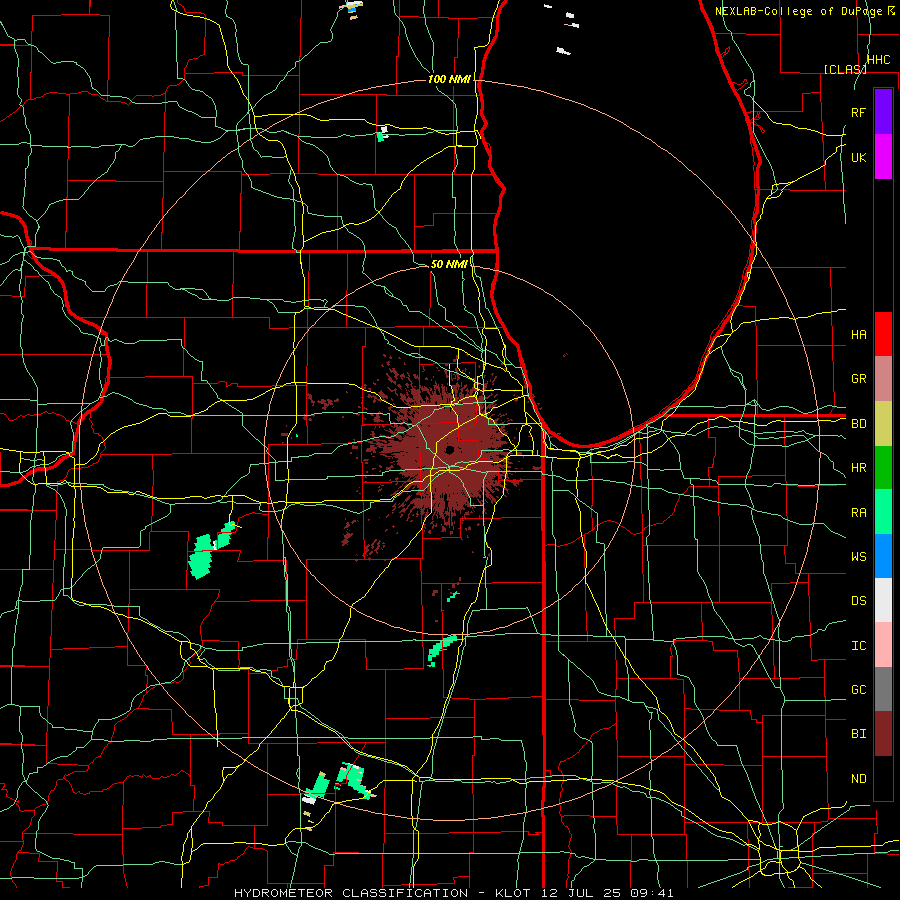Click the HA red legend swatch
Screen dimensions: 900x900
click(883, 334)
